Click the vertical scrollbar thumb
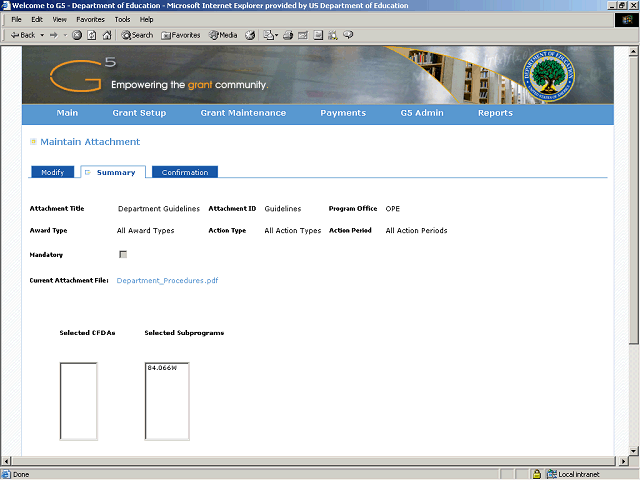This screenshot has height=480, width=640. point(633,200)
